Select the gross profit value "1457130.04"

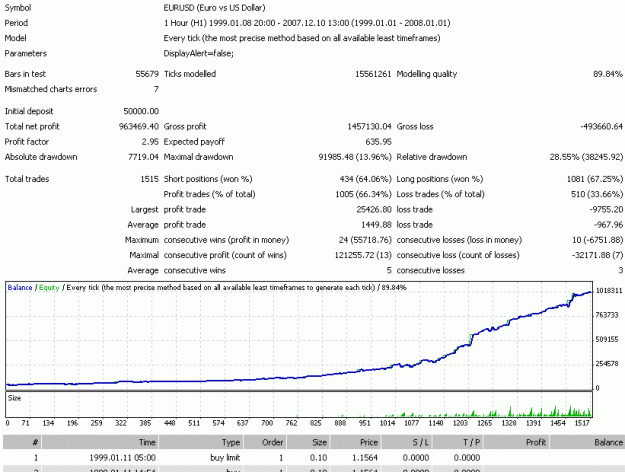click(x=369, y=126)
